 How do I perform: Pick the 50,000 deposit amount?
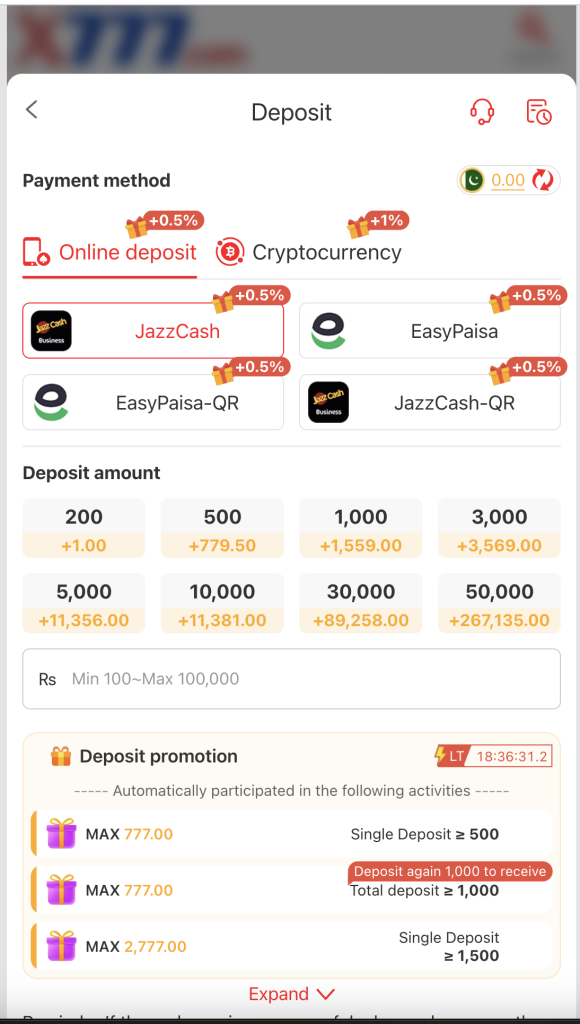click(x=499, y=603)
